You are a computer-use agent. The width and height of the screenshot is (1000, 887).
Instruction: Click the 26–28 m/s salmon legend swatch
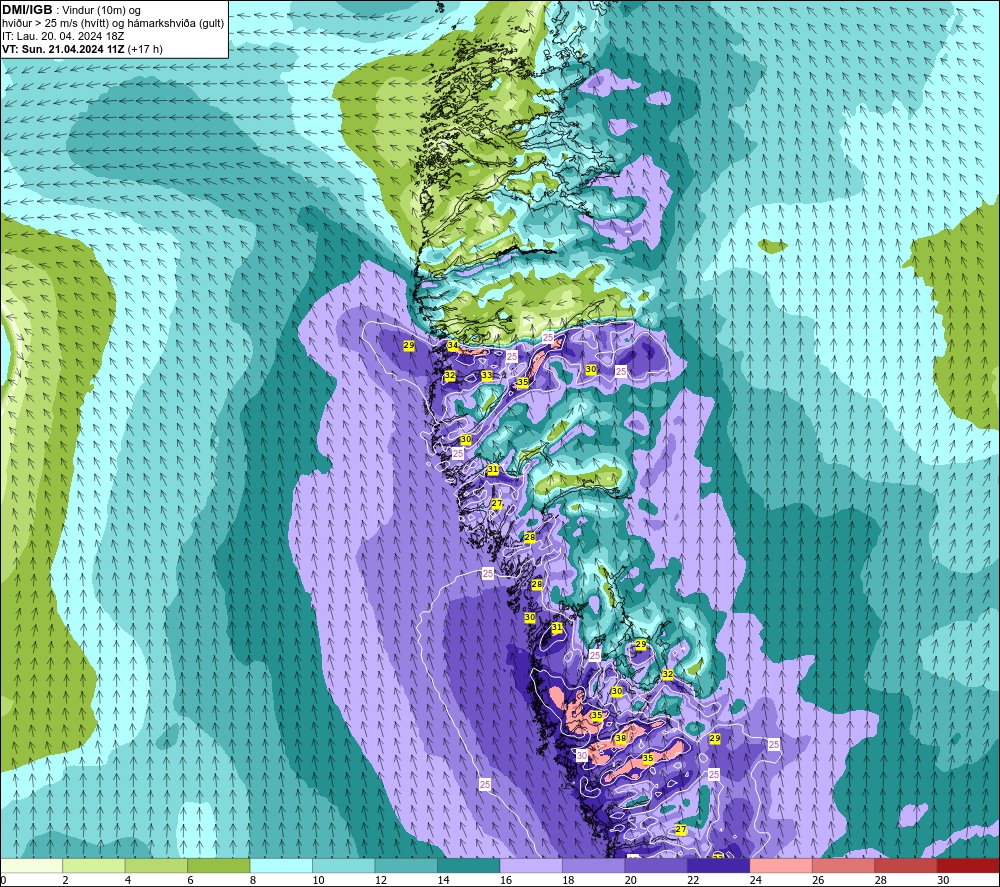[844, 866]
